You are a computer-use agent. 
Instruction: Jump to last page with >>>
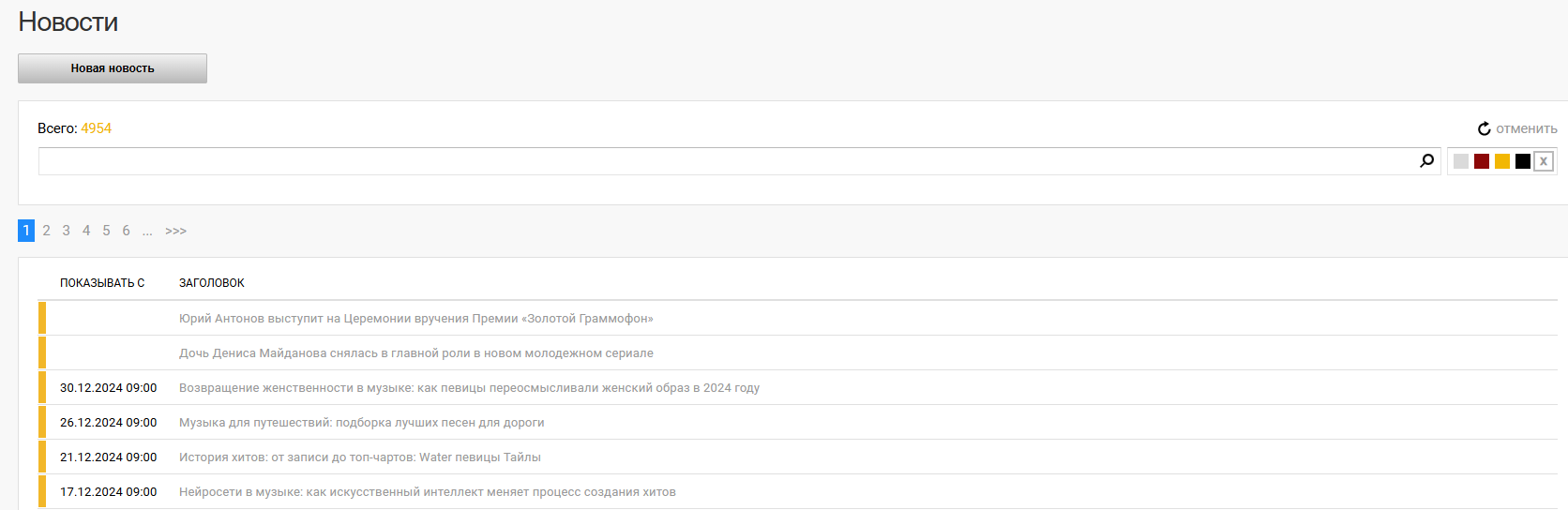click(175, 231)
